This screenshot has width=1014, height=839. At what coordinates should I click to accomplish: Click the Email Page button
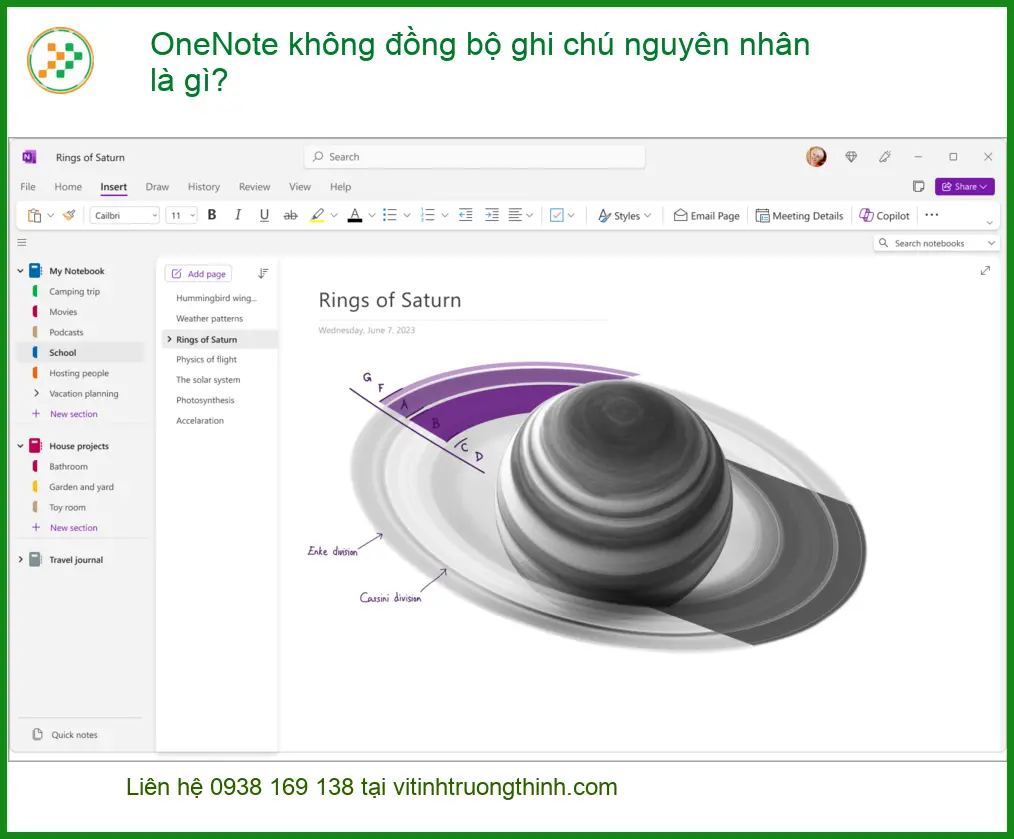pos(706,215)
